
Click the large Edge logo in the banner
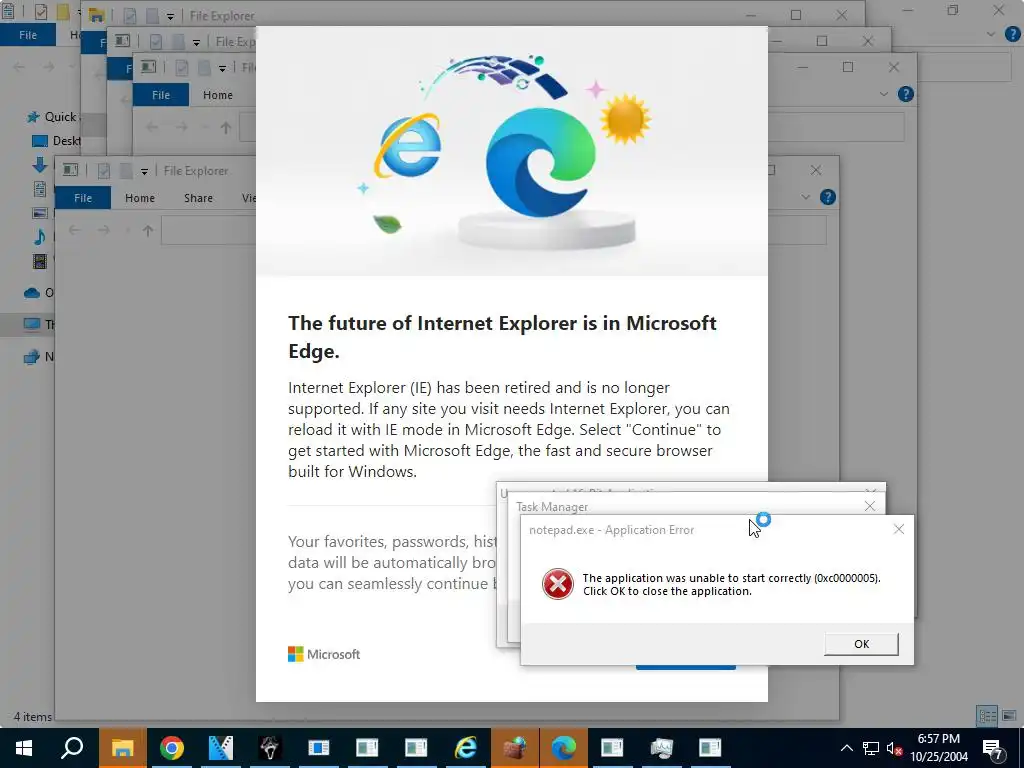(x=541, y=162)
